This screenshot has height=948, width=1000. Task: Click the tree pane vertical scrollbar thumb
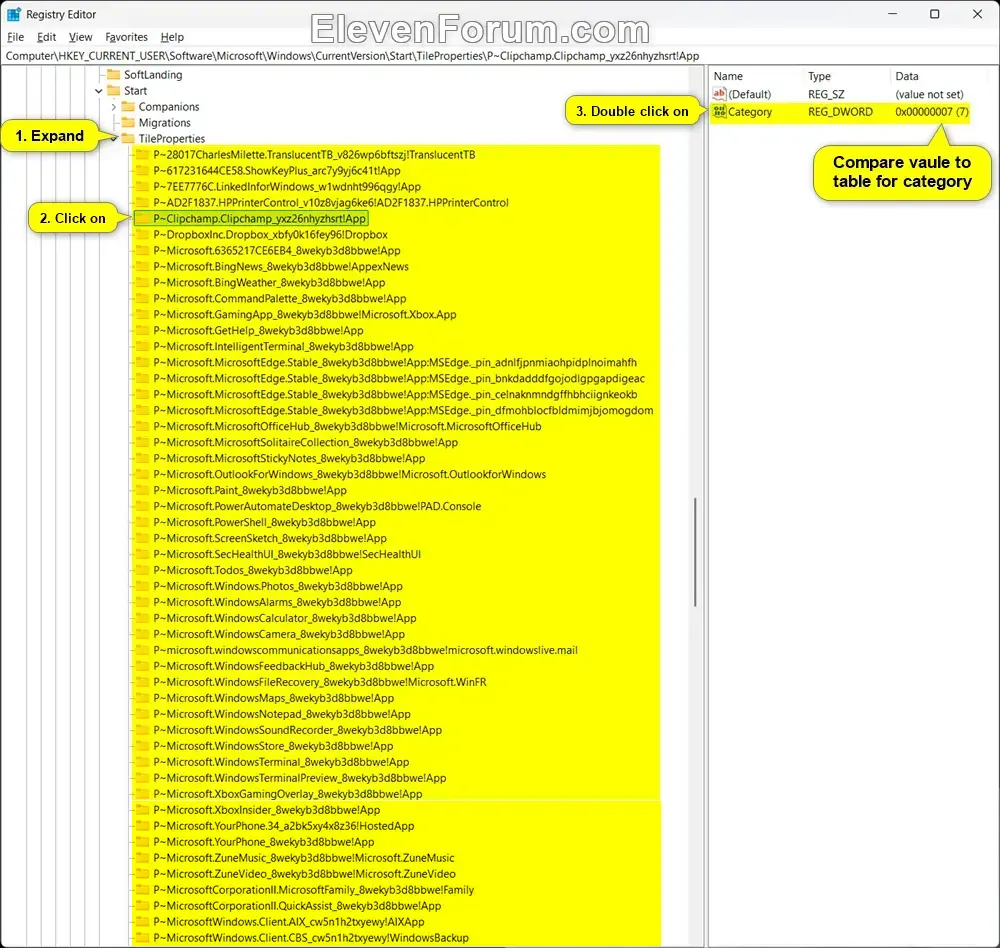(695, 552)
